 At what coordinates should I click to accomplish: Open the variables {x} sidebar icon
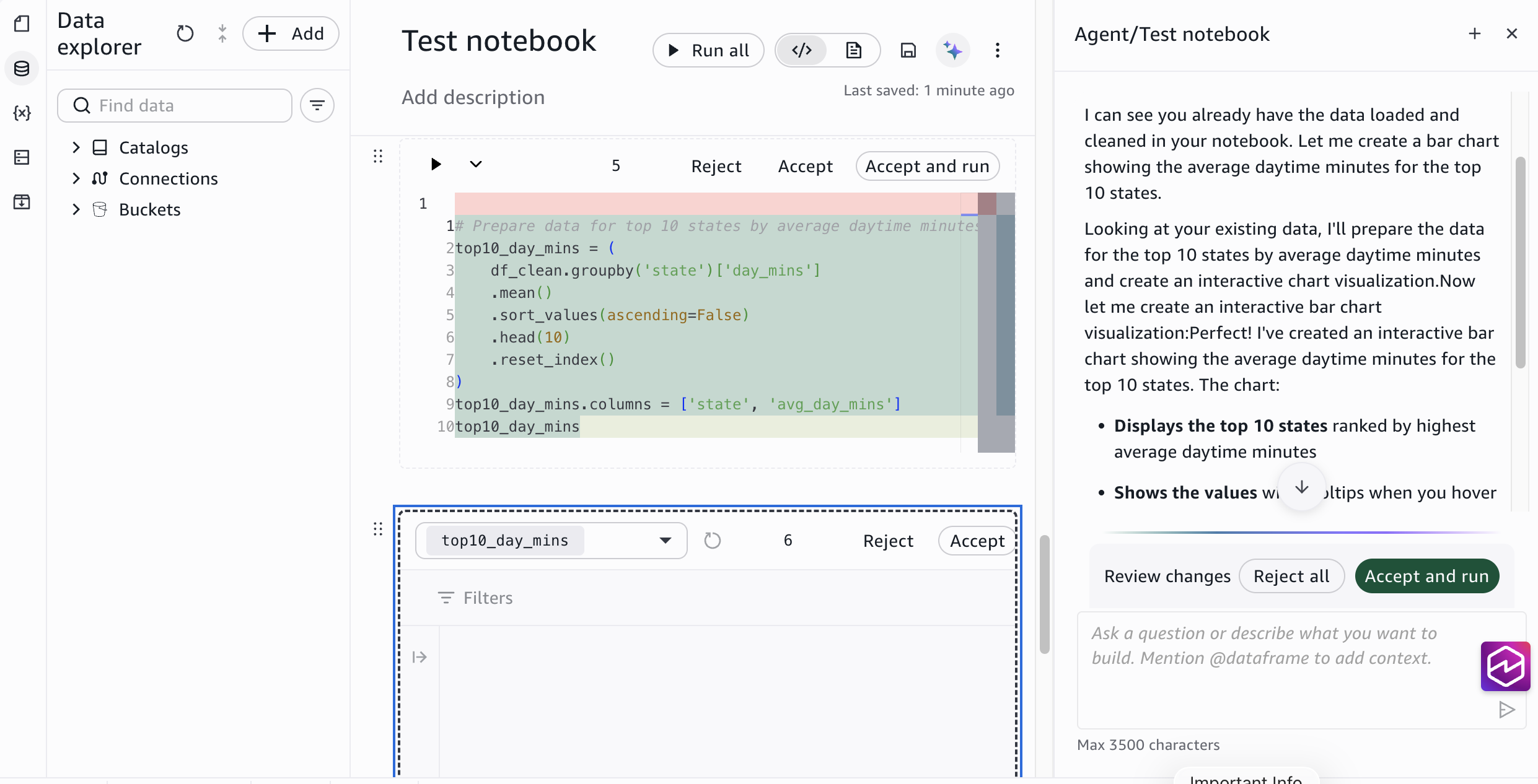tap(22, 113)
